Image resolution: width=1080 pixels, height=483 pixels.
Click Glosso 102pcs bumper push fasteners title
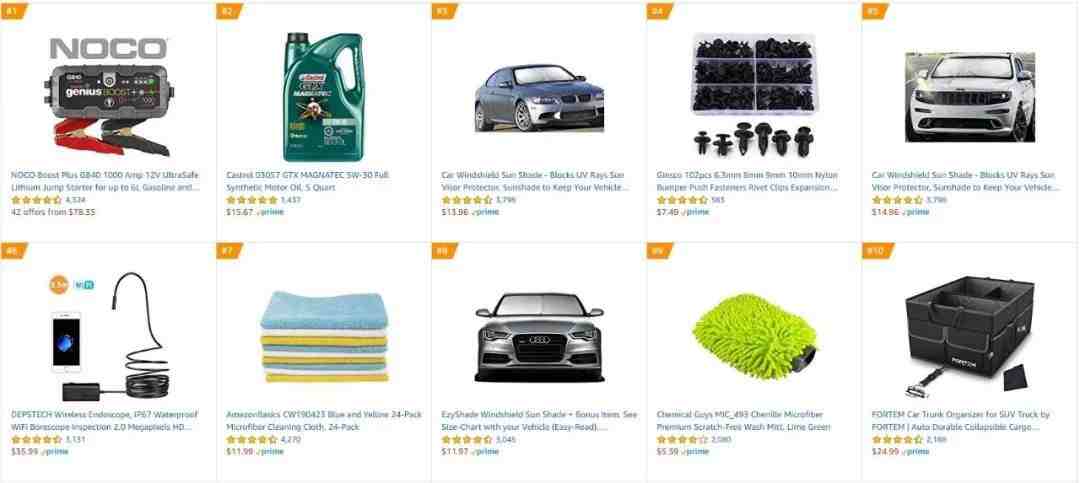tap(747, 181)
